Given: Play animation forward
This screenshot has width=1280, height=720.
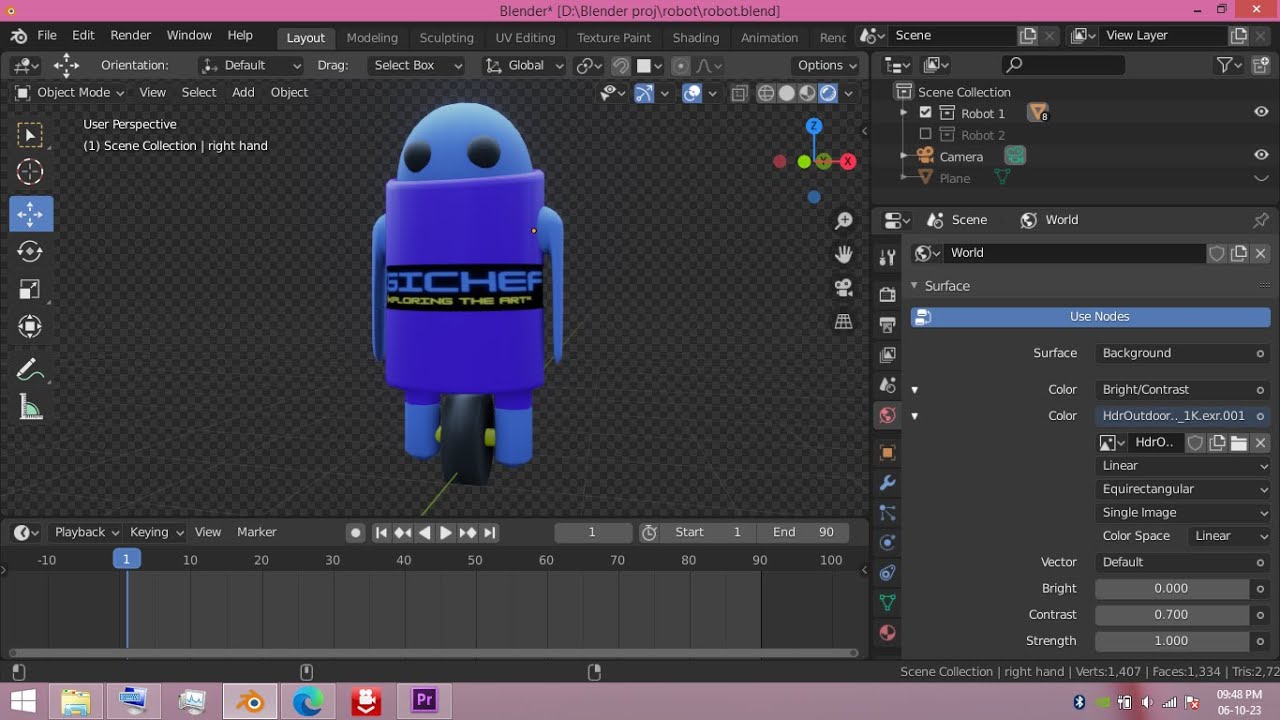Looking at the screenshot, I should 446,533.
